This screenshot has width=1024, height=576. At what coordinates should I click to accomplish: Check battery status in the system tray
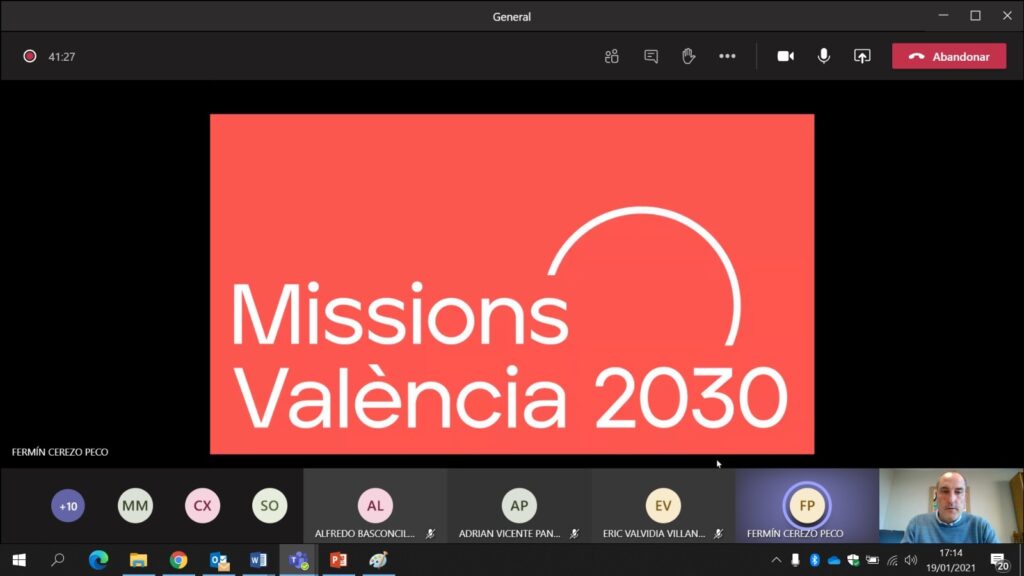pyautogui.click(x=872, y=560)
